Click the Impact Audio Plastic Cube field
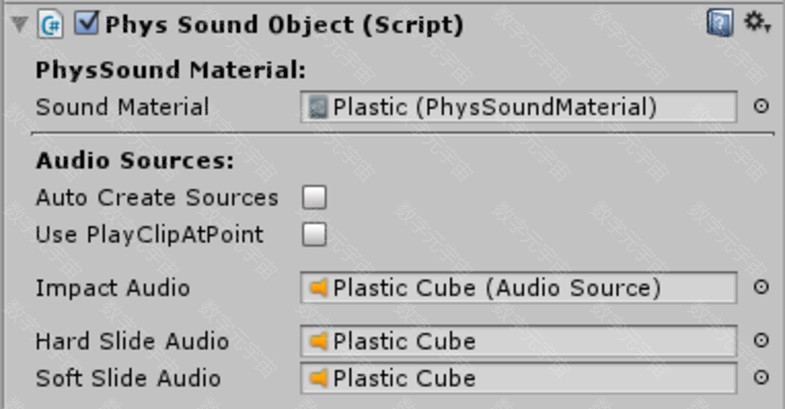Viewport: 785px width, 409px height. [x=519, y=288]
